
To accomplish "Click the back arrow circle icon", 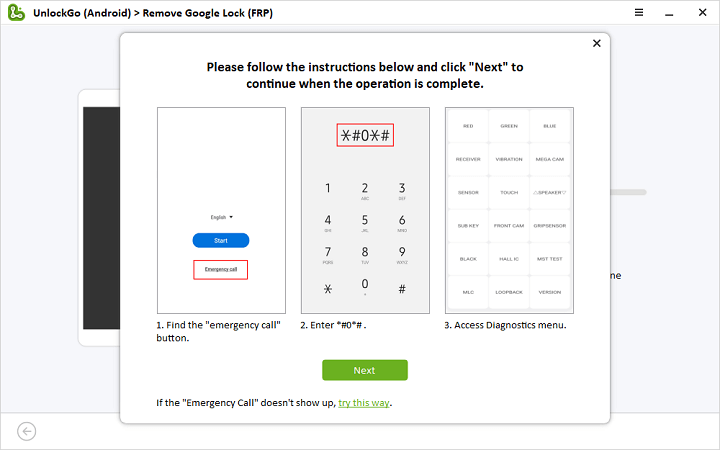I will tap(27, 431).
